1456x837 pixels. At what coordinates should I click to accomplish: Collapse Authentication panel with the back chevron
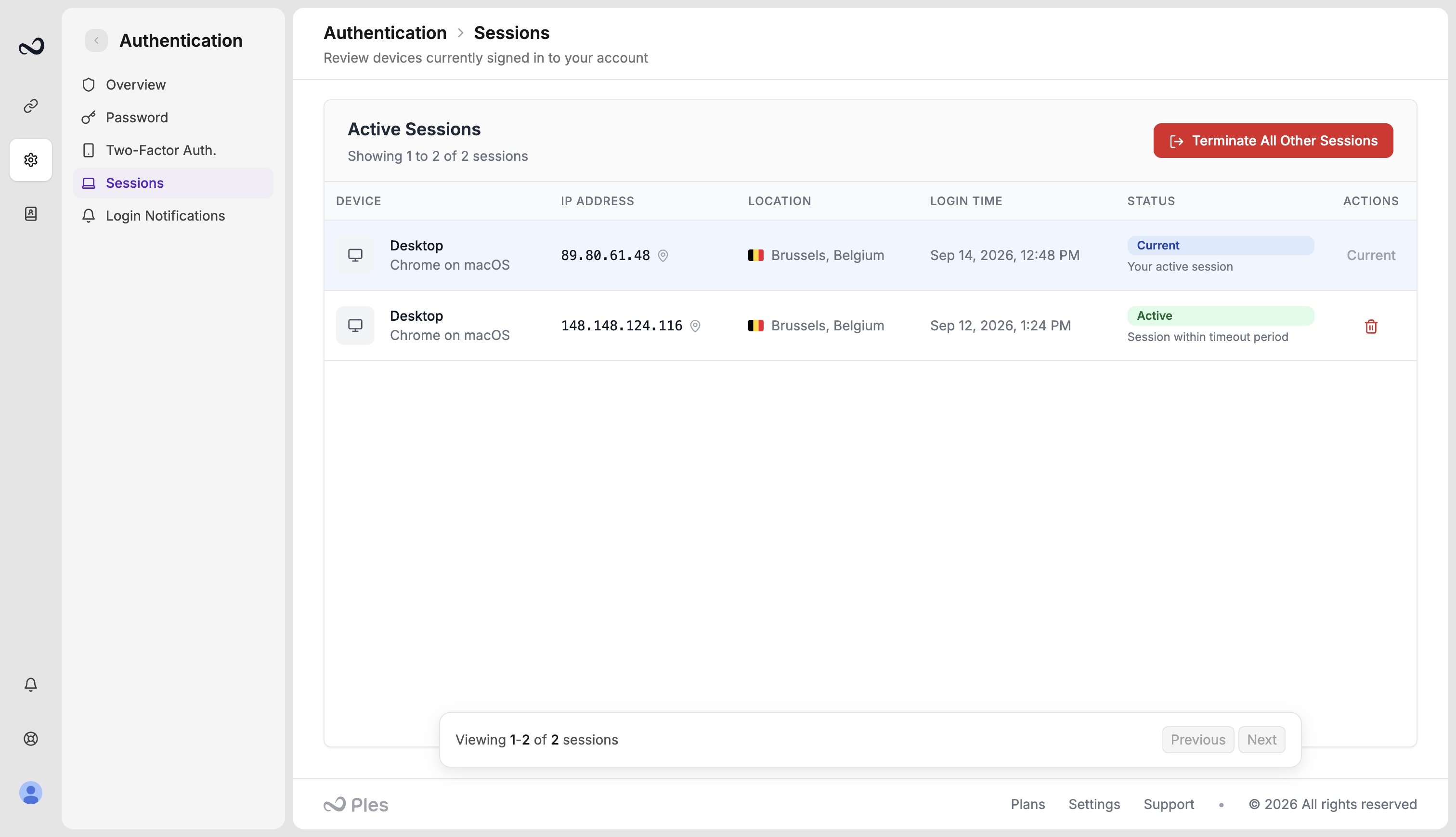coord(96,40)
